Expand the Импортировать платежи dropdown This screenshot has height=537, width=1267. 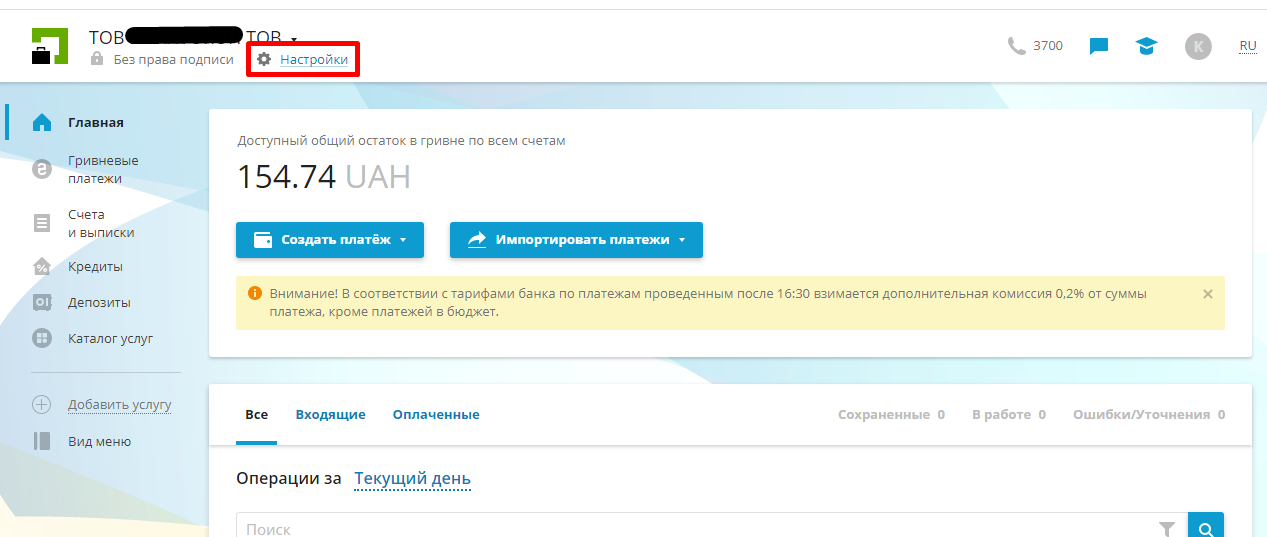coord(576,240)
